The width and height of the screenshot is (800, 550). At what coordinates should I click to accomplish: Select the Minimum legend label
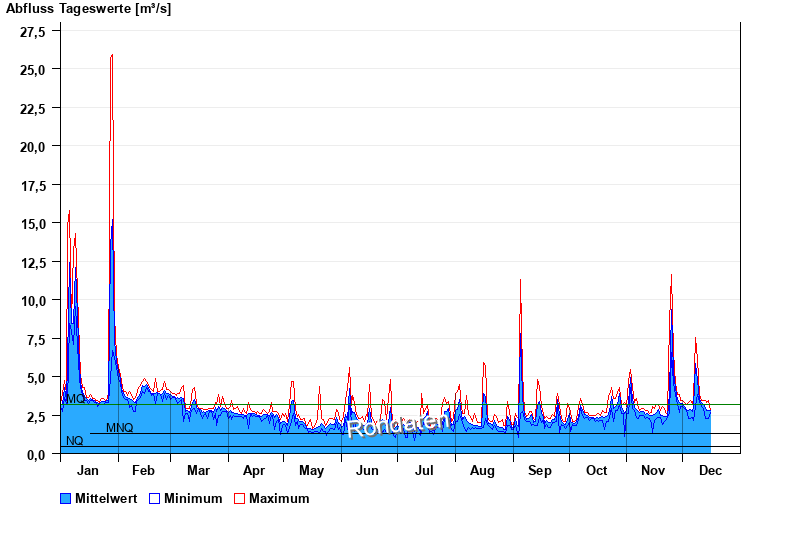tap(193, 498)
